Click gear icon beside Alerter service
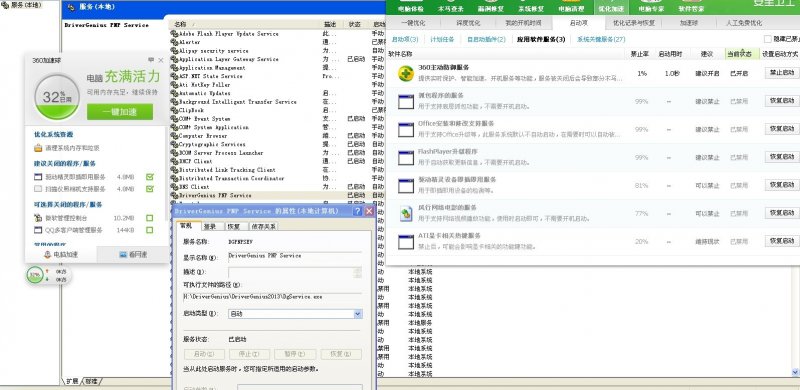 pyautogui.click(x=174, y=42)
